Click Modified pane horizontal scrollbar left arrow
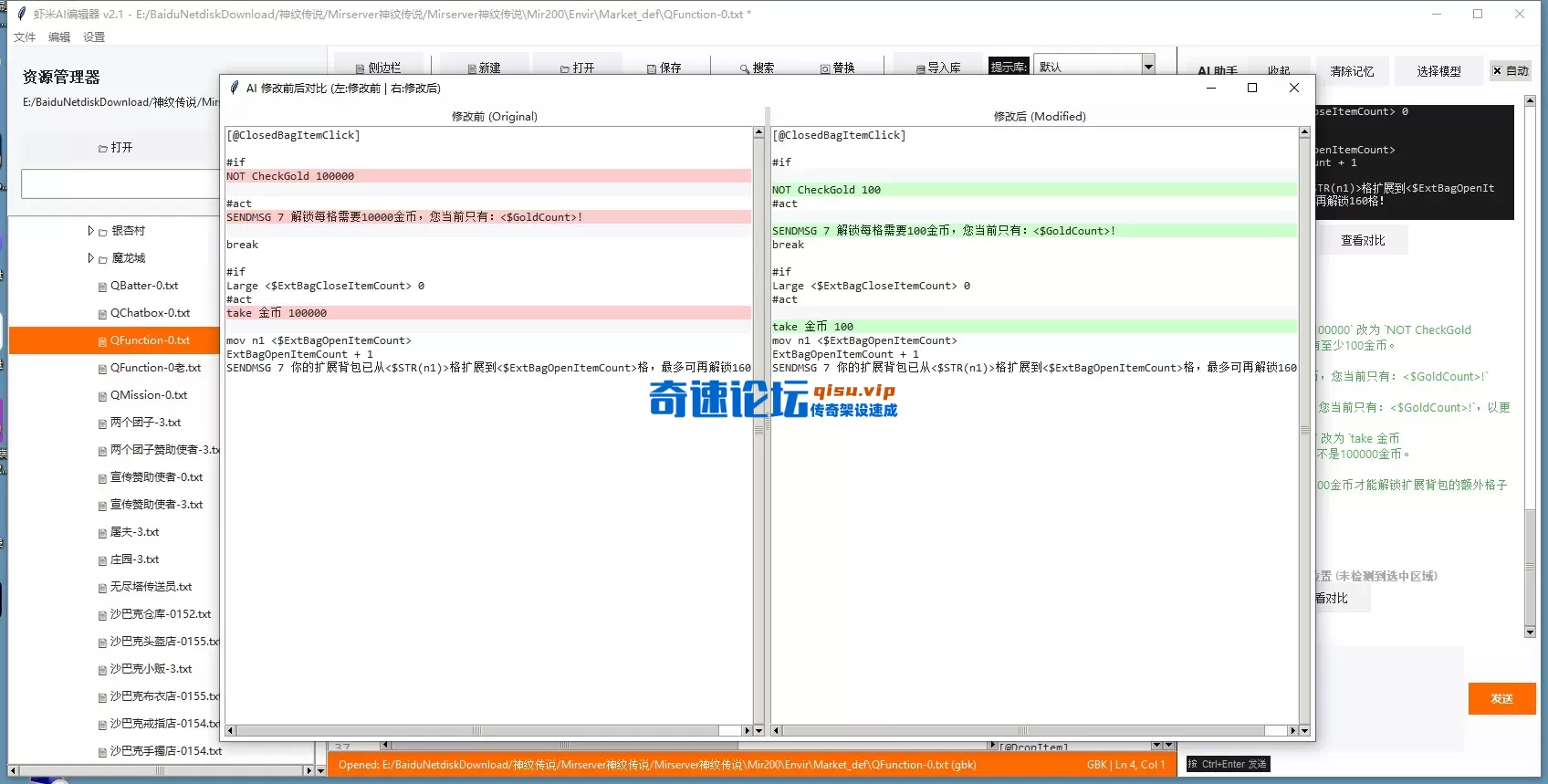Image resolution: width=1548 pixels, height=784 pixels. pos(776,730)
